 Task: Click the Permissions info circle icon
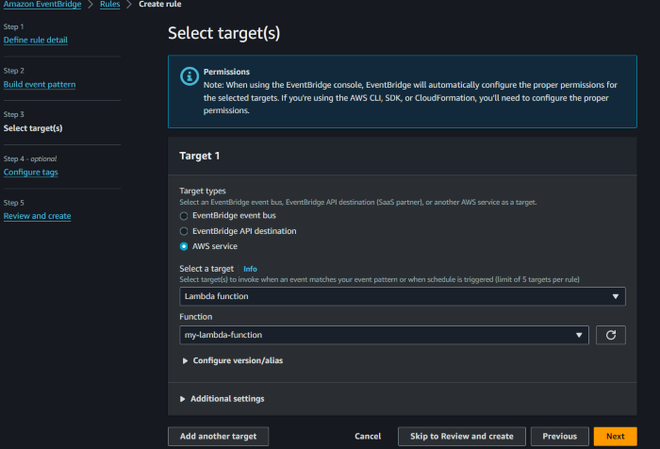186,76
